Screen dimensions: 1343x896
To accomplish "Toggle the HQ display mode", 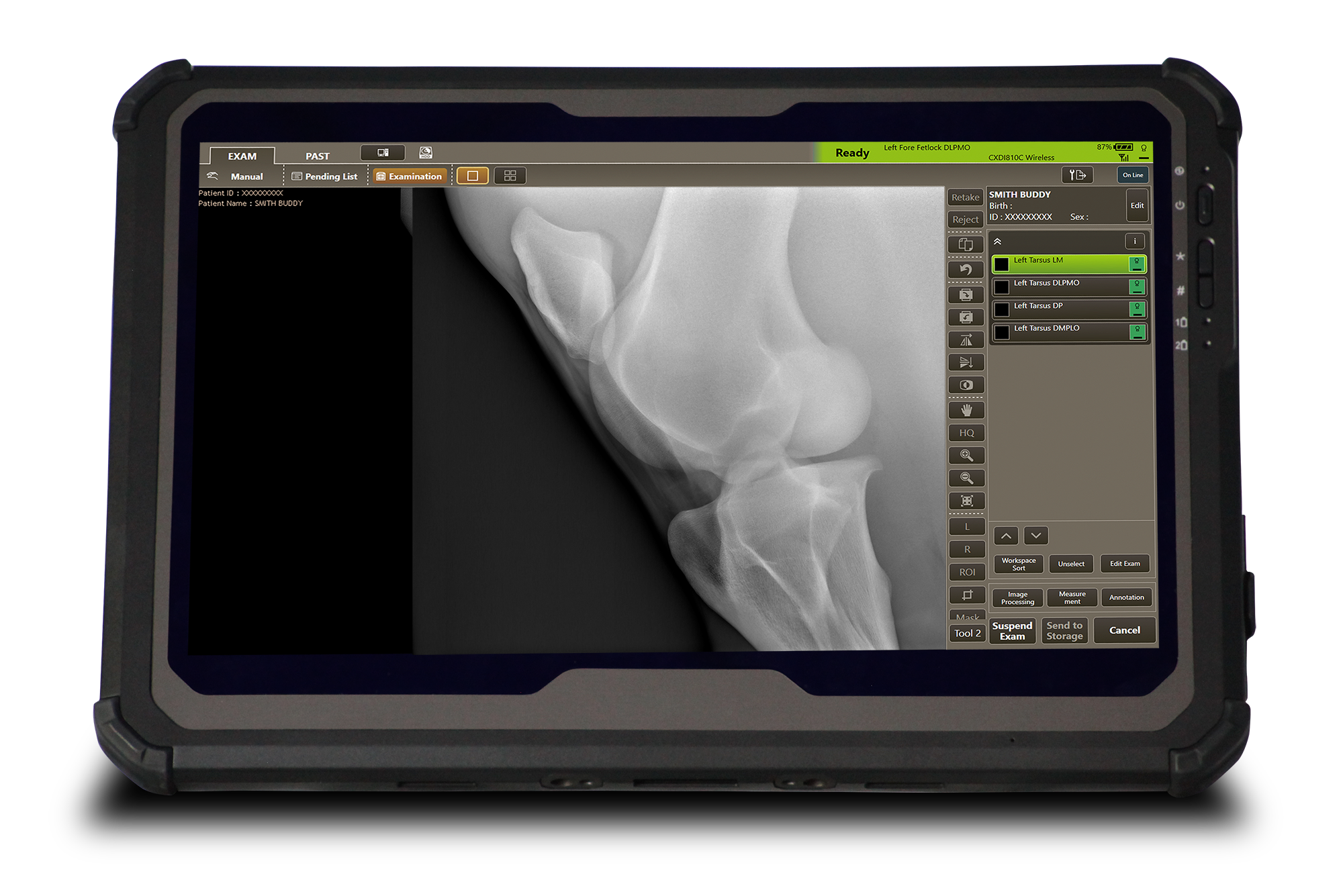I will 966,433.
